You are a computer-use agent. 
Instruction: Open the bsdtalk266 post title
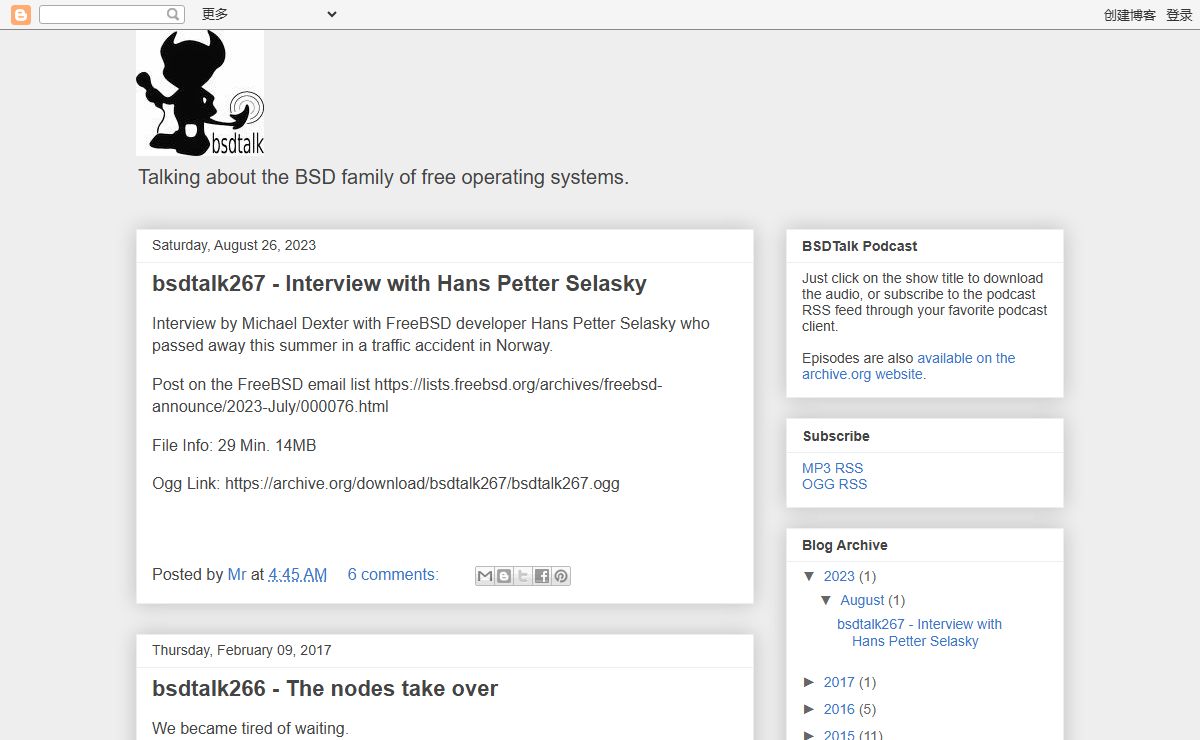[325, 688]
